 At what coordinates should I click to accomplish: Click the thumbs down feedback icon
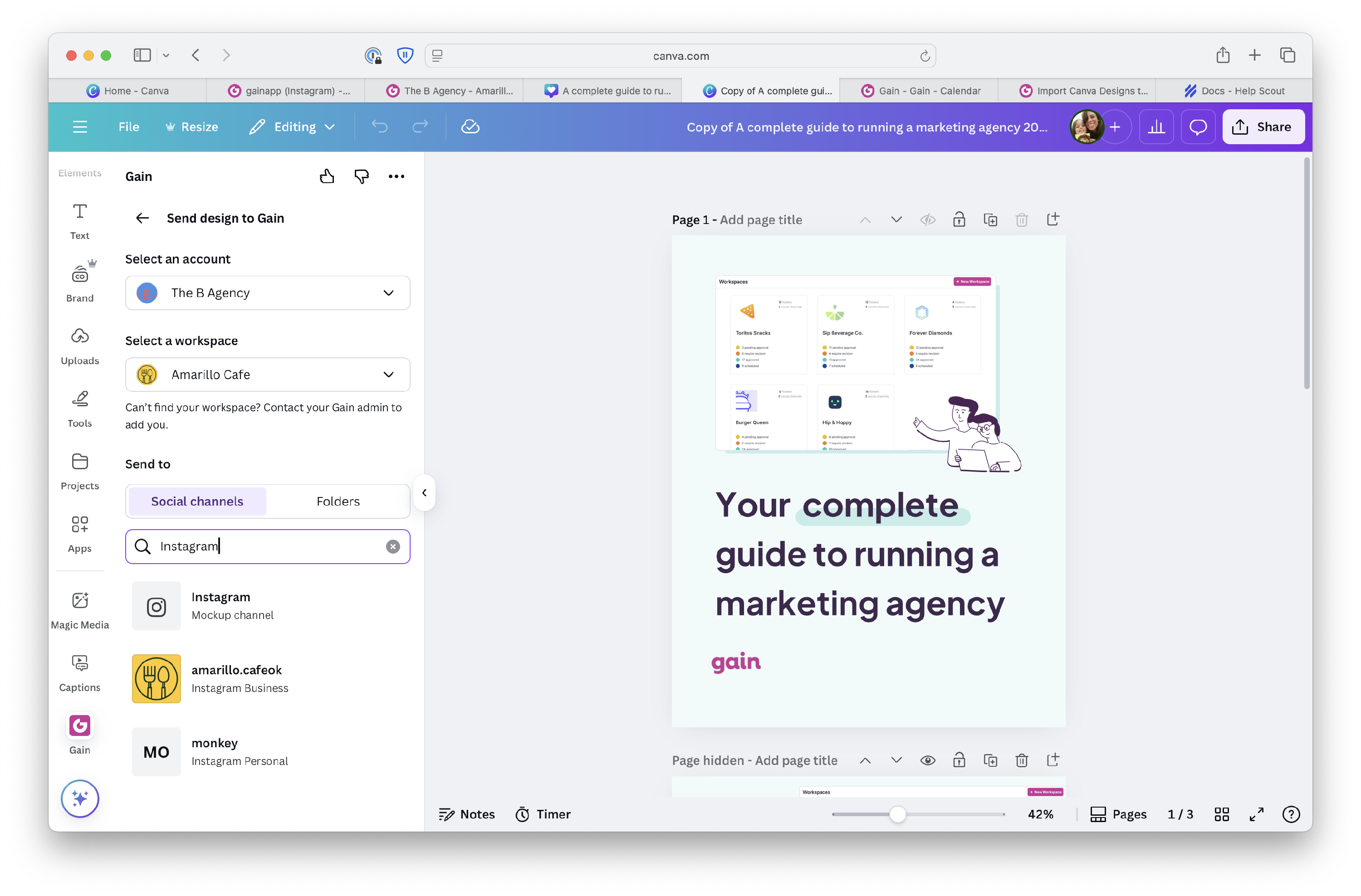362,176
